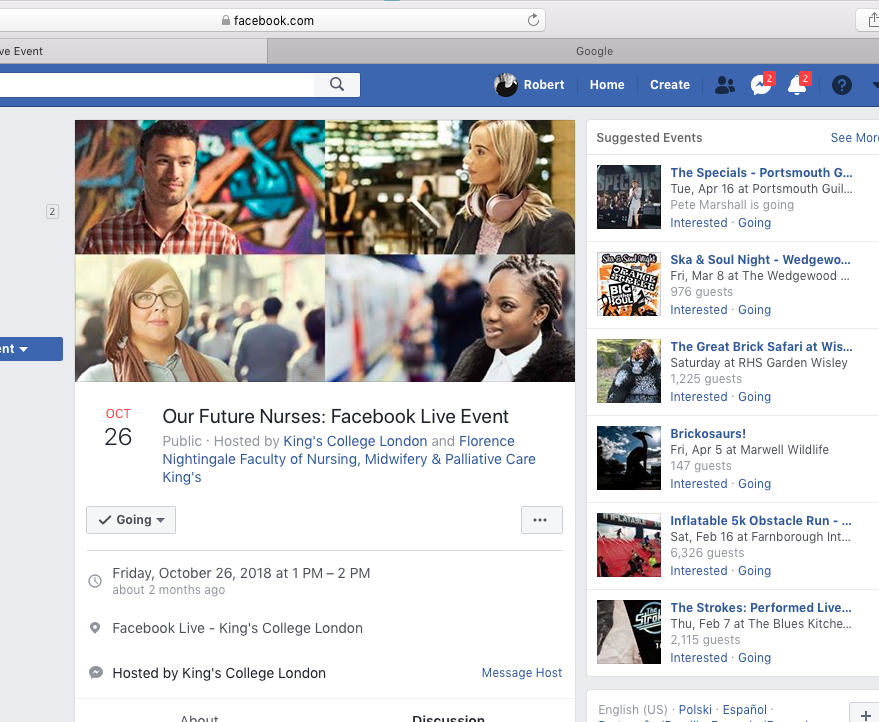Open Brickosaurs! event title
Image resolution: width=879 pixels, height=722 pixels.
pos(708,433)
